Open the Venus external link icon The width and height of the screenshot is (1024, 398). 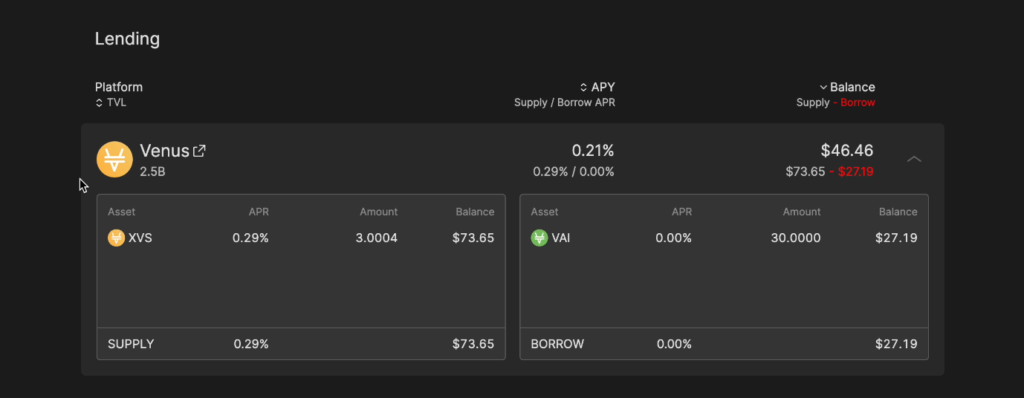pos(199,151)
